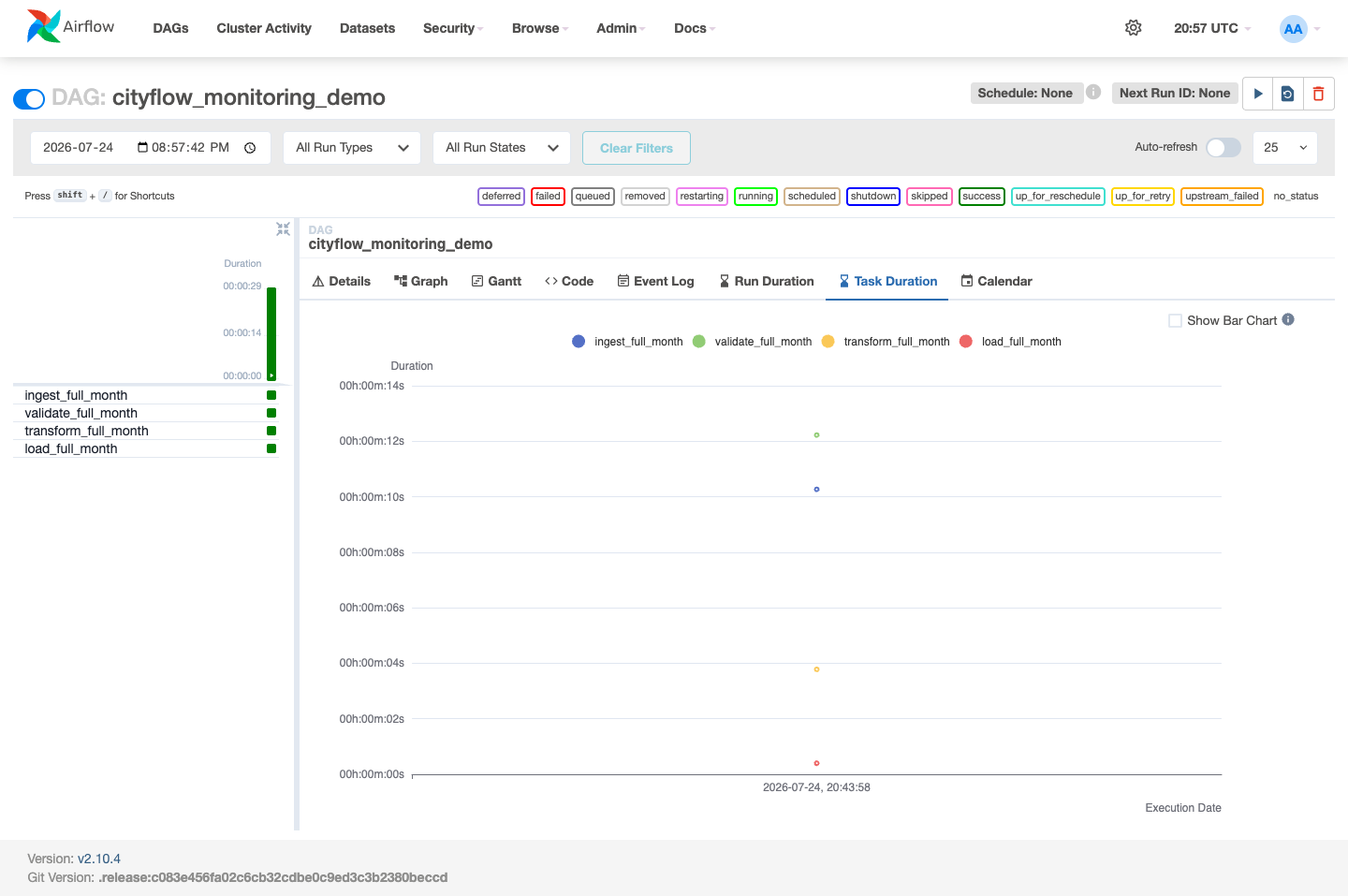Enable the Auto-refresh switch
Viewport: 1348px width, 896px height.
coord(1223,147)
